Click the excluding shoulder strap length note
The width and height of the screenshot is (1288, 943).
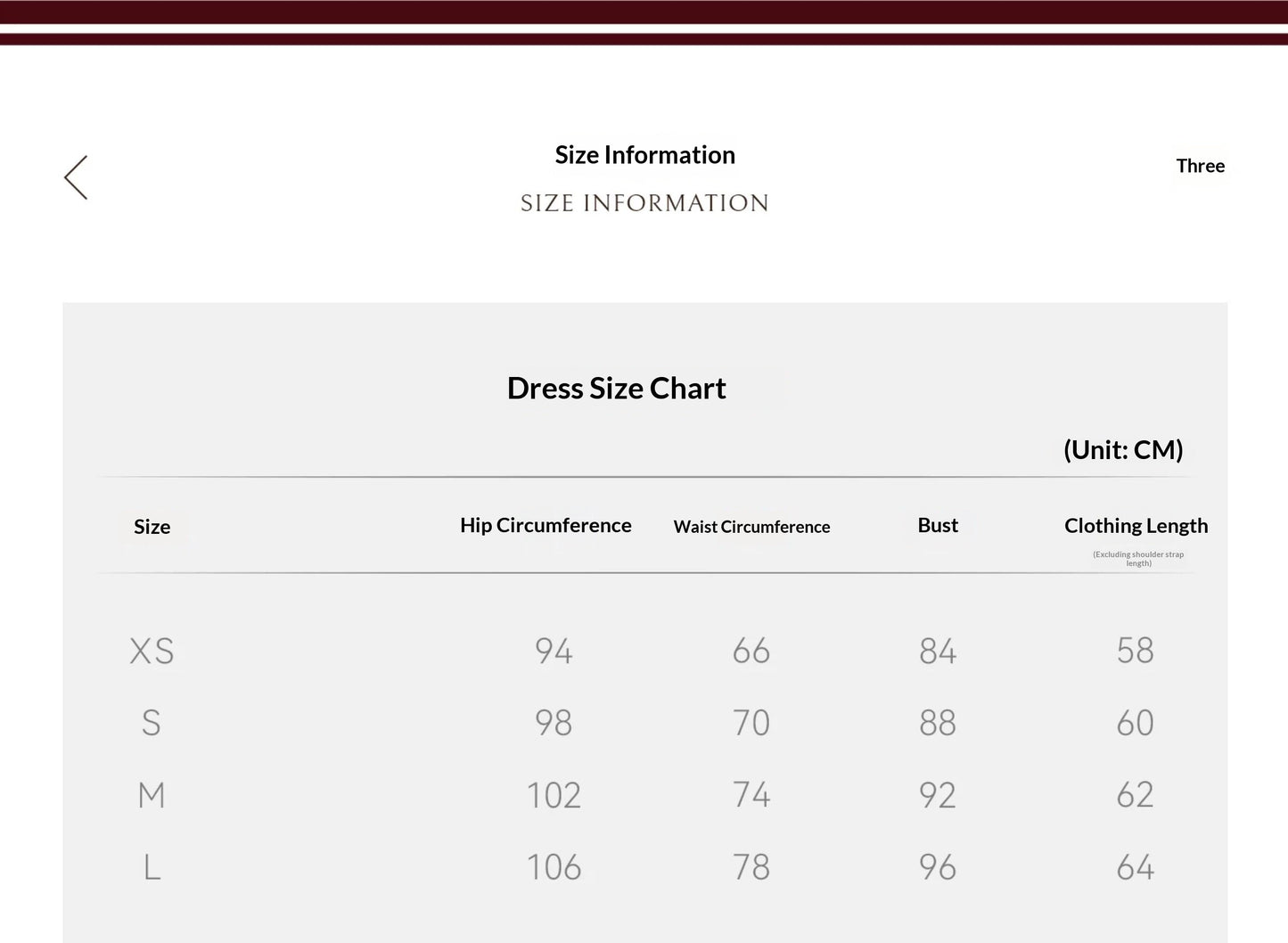coord(1138,559)
